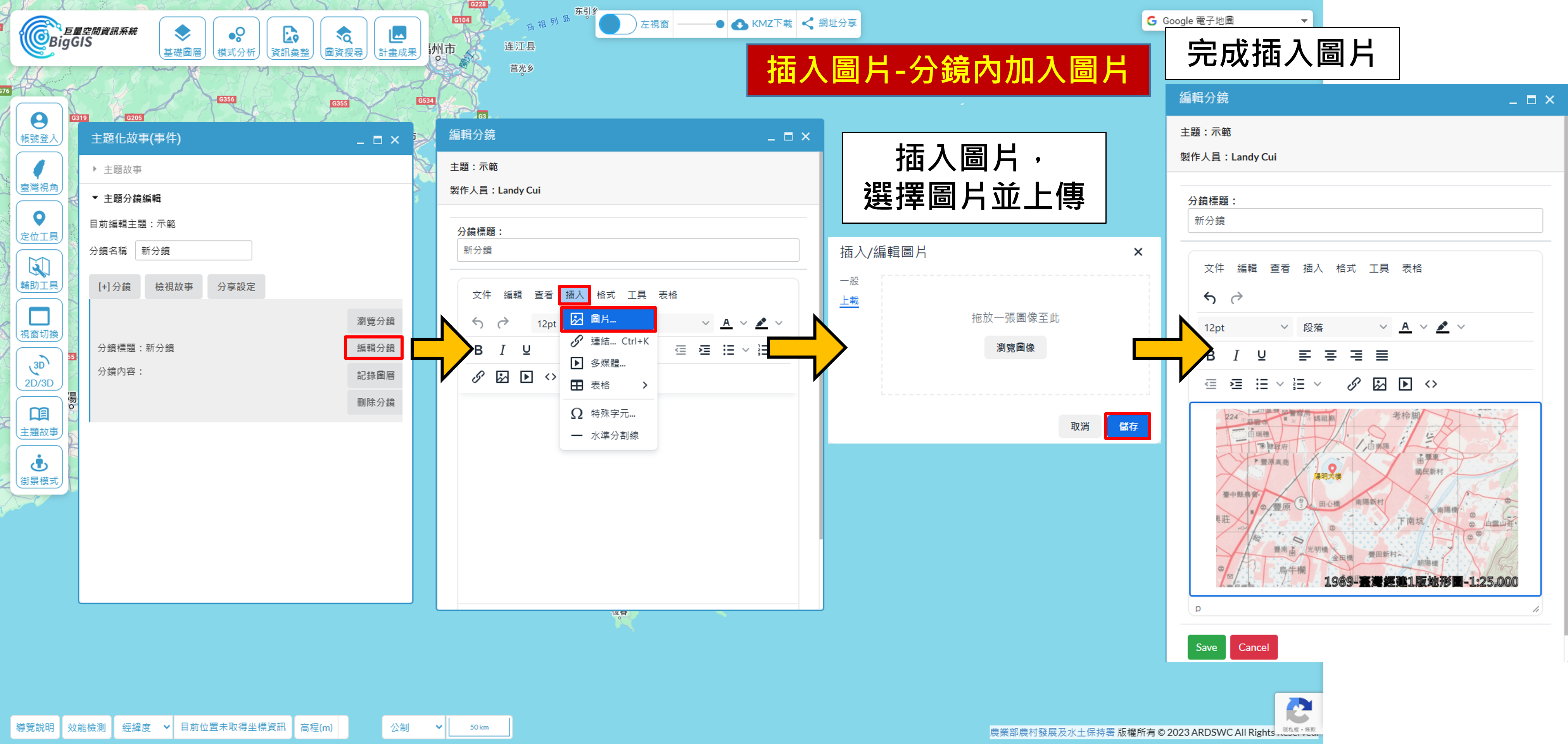Click the KMZ下載 download icon
Image resolution: width=1568 pixels, height=744 pixels.
point(739,24)
